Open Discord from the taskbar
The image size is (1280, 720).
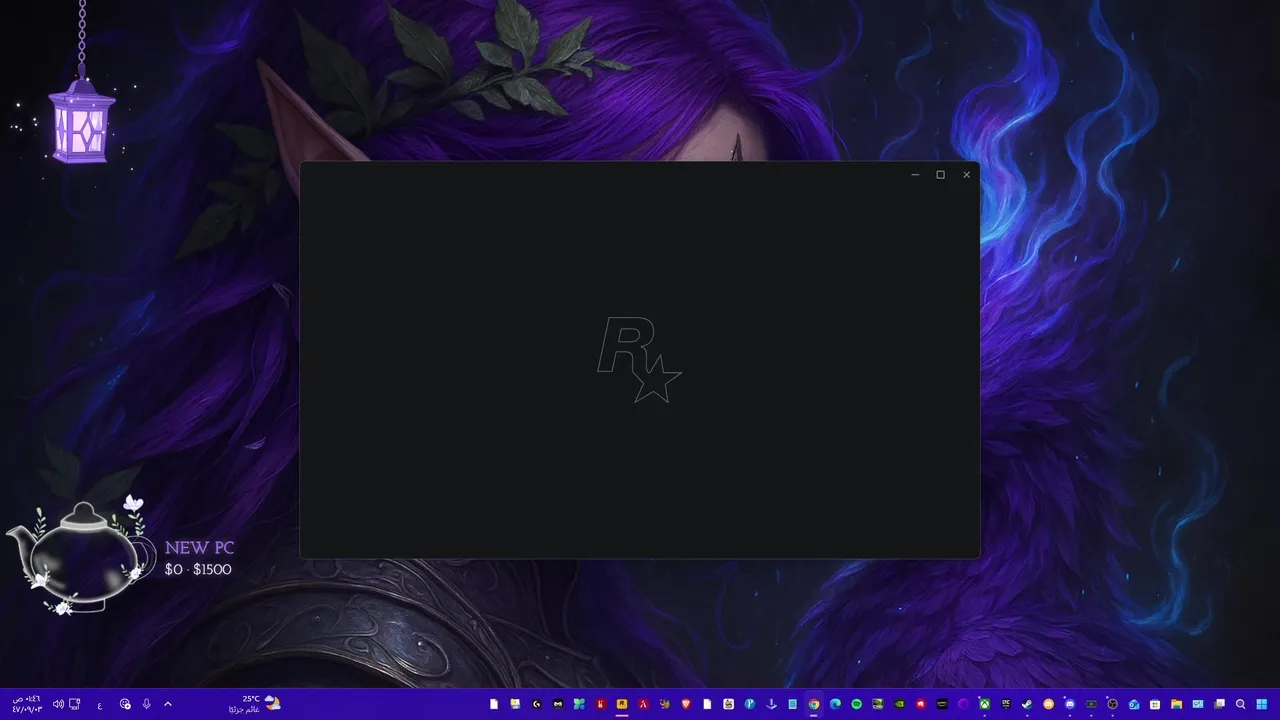click(1070, 704)
